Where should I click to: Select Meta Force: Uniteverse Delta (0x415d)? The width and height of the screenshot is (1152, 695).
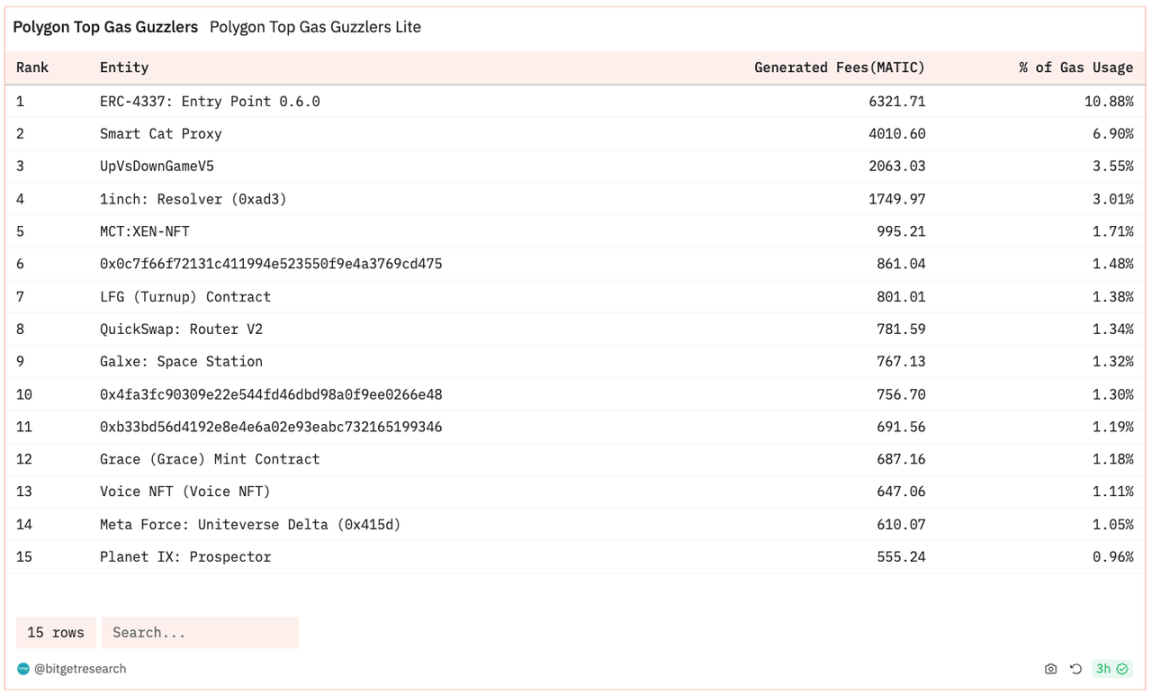click(x=251, y=525)
